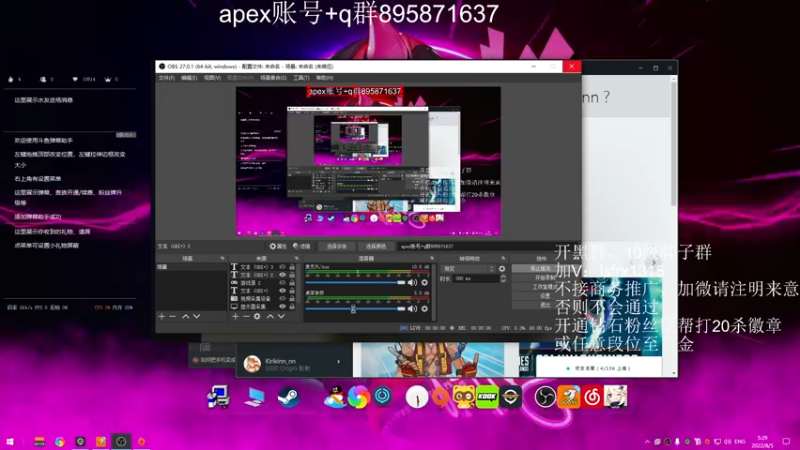The image size is (800, 450).
Task: Adjust 麦克风/Aux volume slider
Action: pos(355,282)
